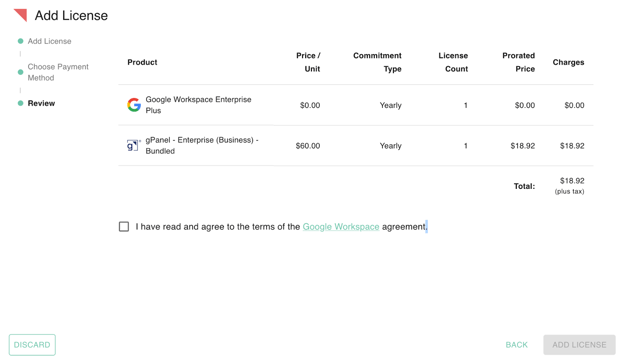The image size is (624, 361).
Task: Click gPanel - Enterprise (Business) - Bundled name
Action: [202, 145]
